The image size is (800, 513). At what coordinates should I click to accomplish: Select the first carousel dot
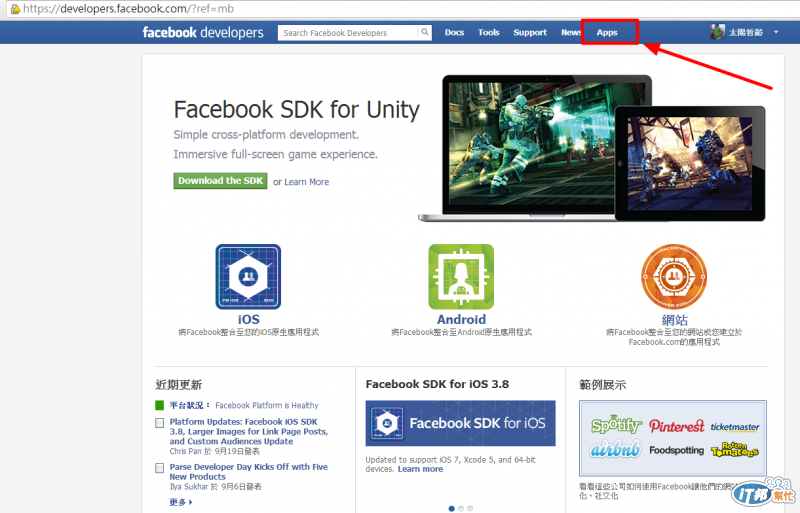(x=452, y=508)
